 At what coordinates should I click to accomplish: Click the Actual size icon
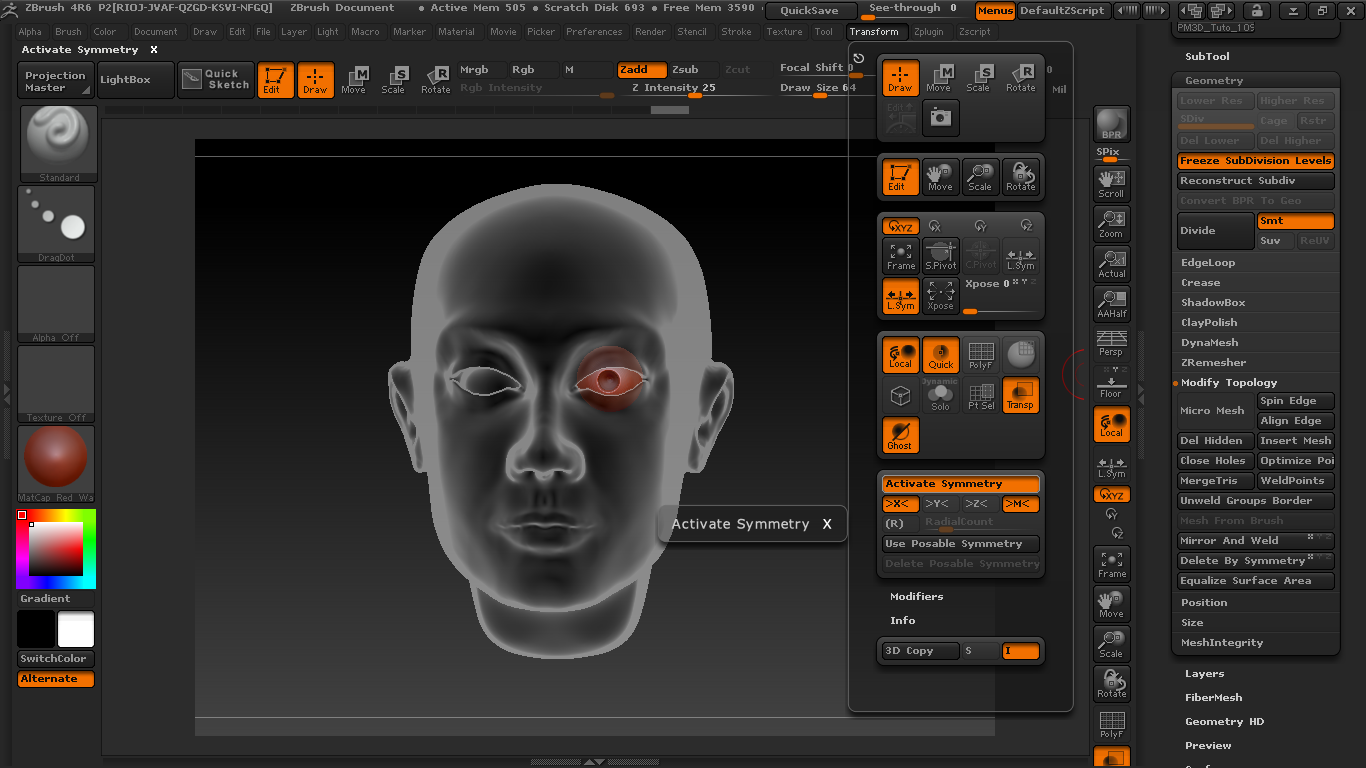pyautogui.click(x=1111, y=264)
